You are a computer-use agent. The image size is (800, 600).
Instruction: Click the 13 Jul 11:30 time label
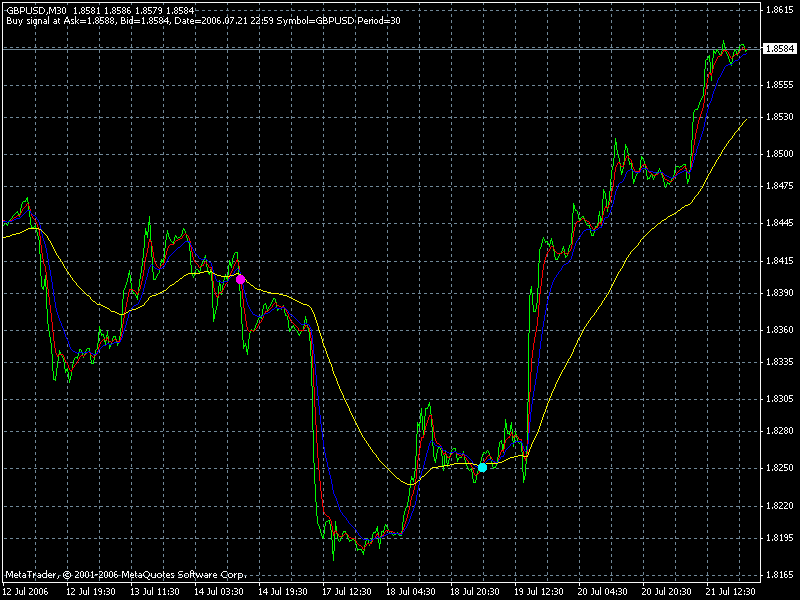coord(155,592)
